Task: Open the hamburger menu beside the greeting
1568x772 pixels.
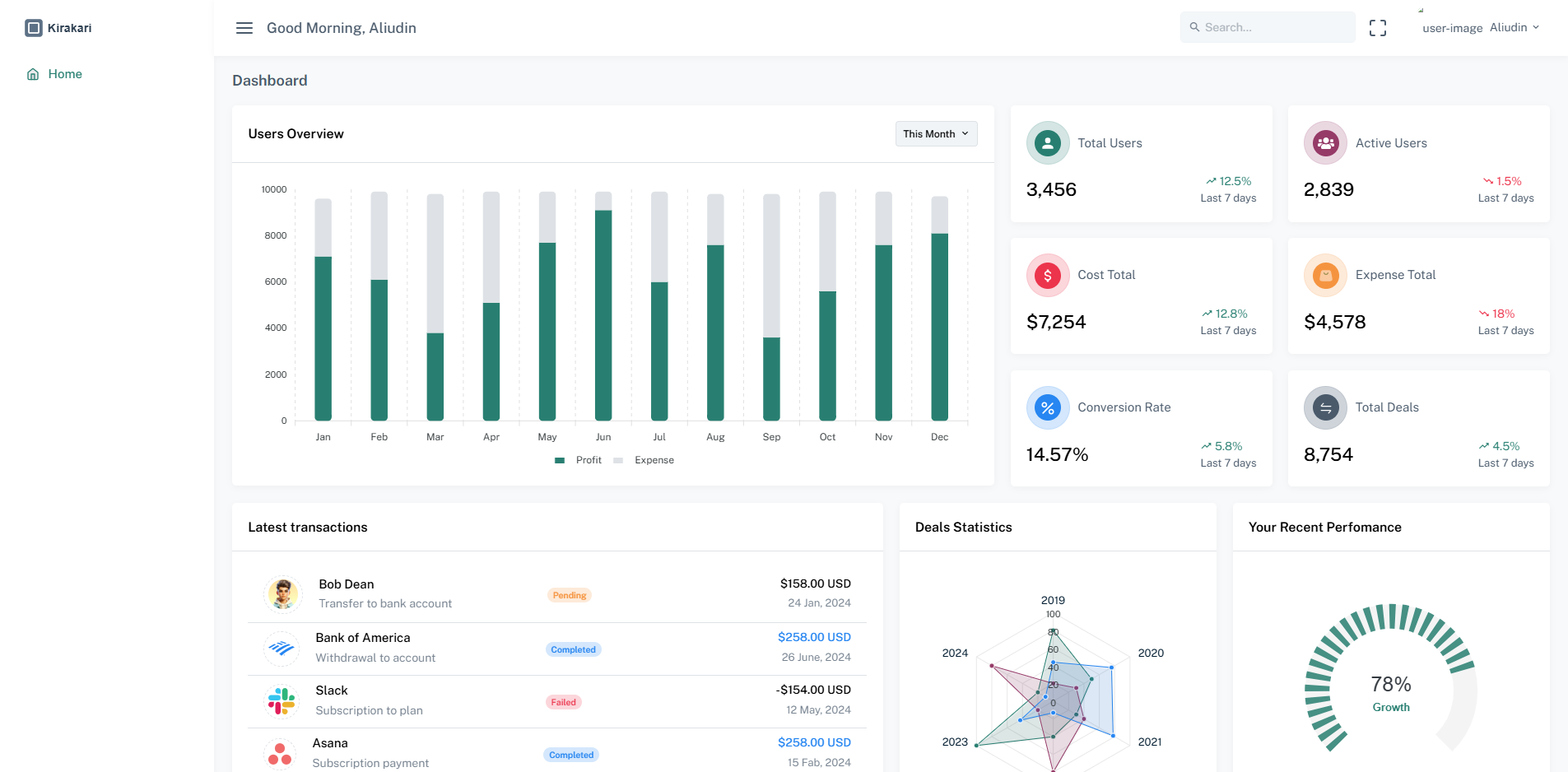Action: point(244,27)
